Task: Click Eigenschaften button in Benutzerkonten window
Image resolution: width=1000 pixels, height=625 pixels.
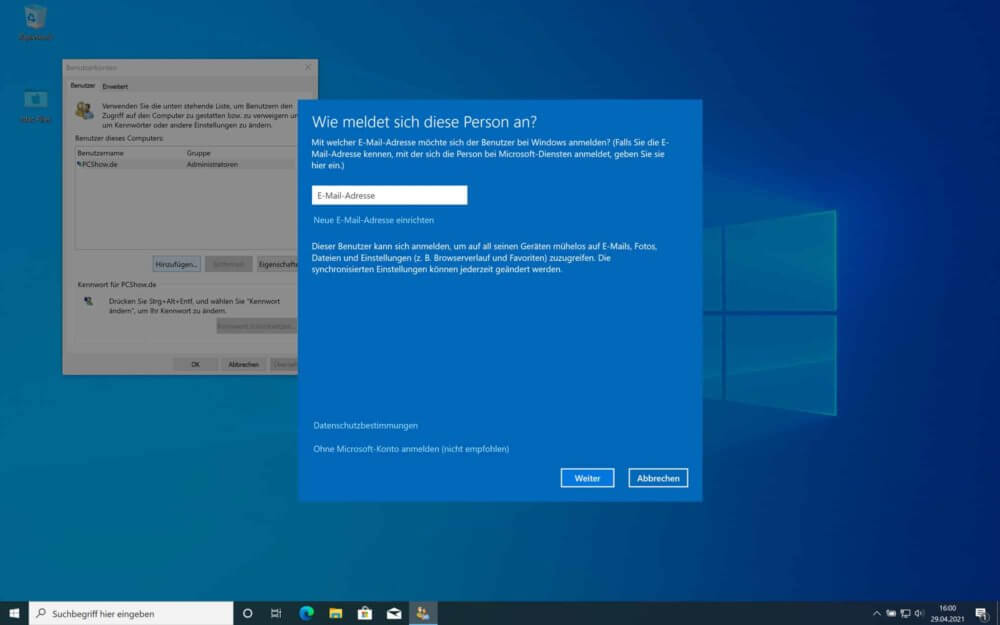Action: pos(277,264)
